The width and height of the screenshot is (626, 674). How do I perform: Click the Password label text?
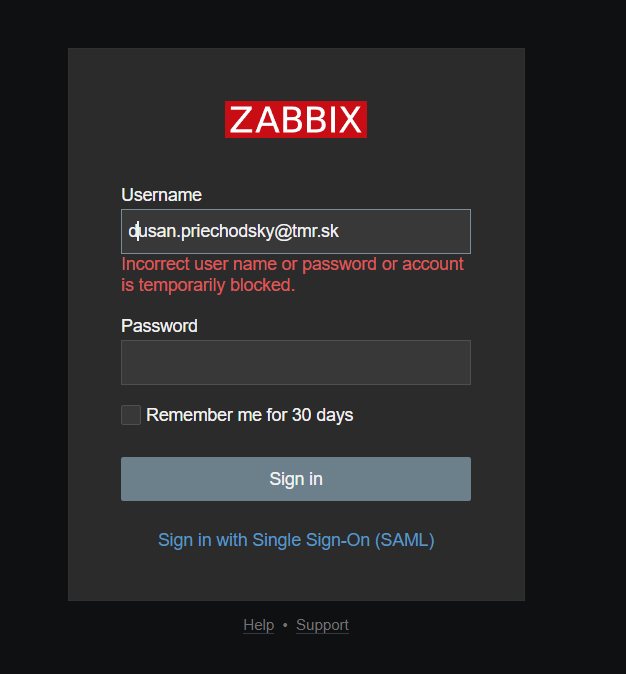click(x=159, y=326)
